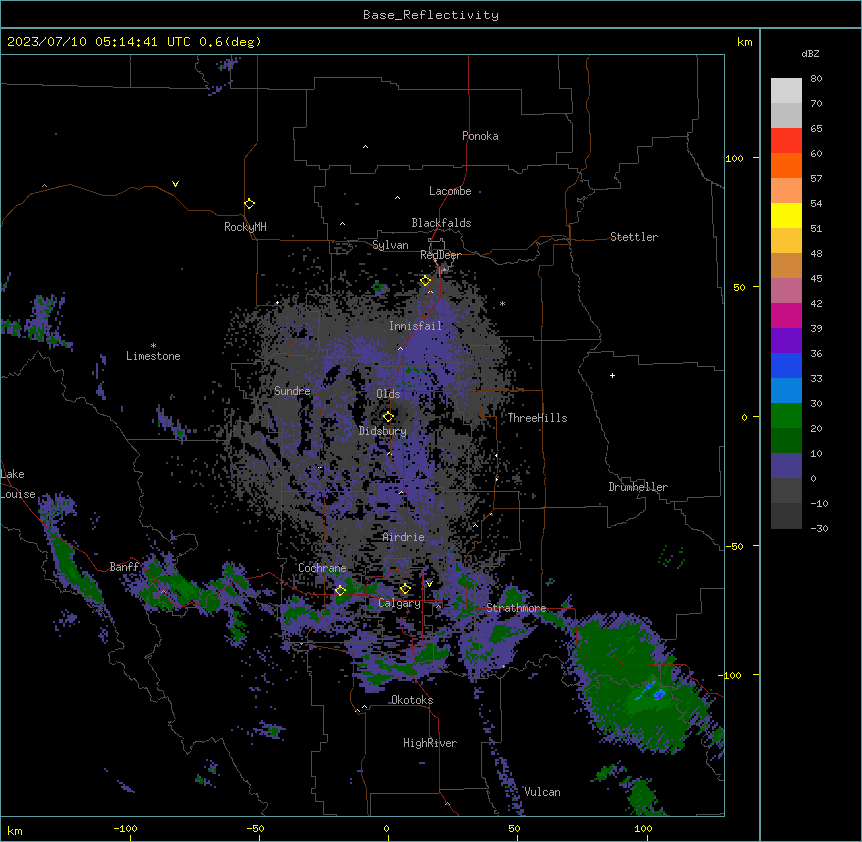Pick the red 60-65 dBZ legend swatch

point(786,140)
